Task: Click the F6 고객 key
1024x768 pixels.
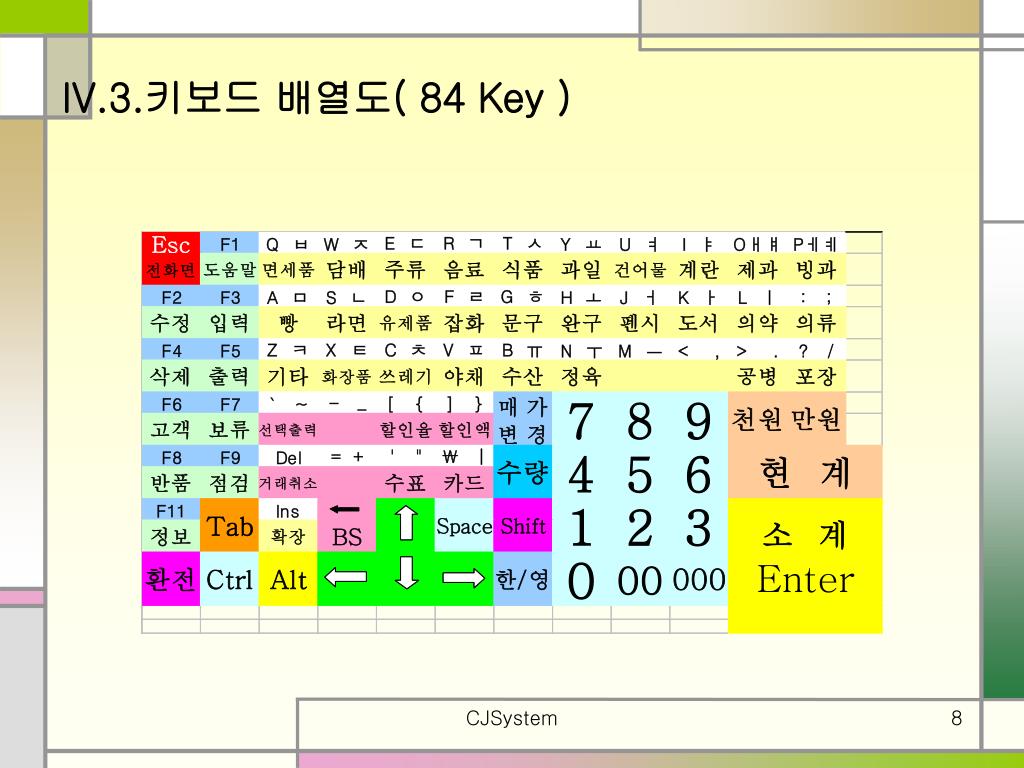Action: (x=170, y=419)
